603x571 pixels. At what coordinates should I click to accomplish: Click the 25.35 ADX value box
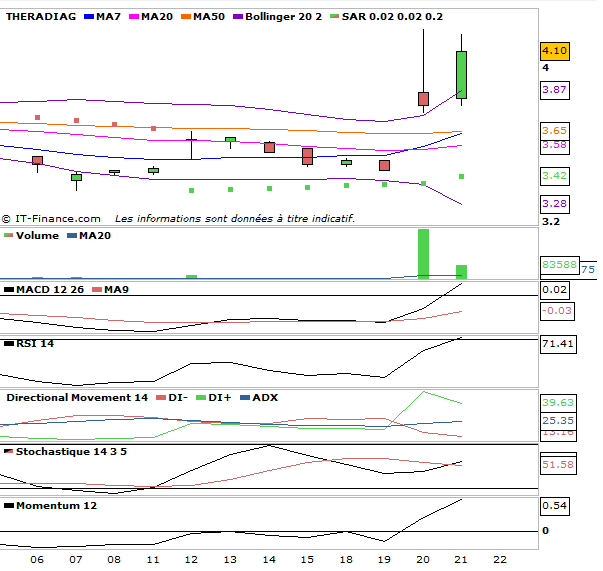click(x=558, y=421)
